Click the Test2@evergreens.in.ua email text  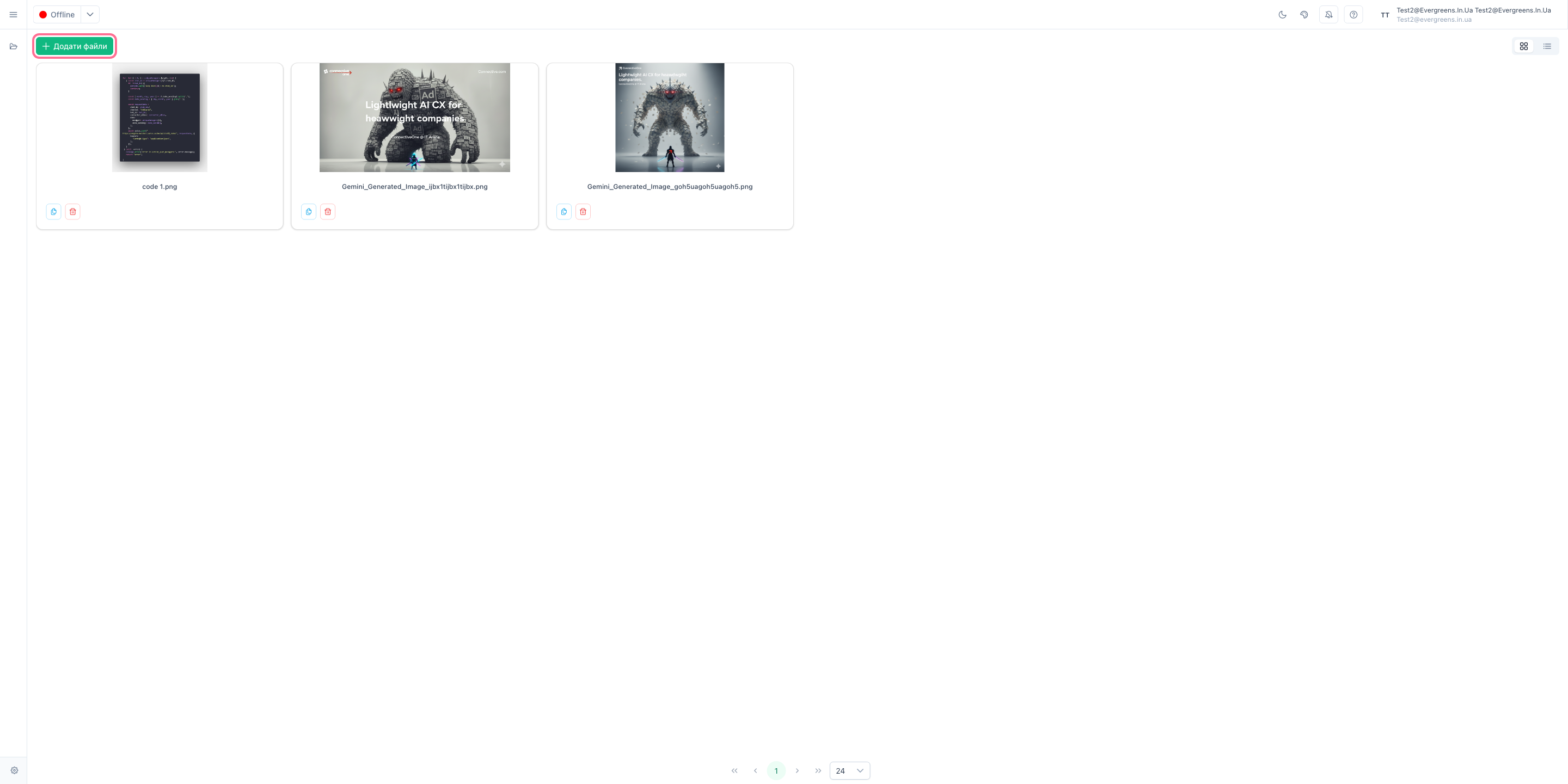(x=1434, y=19)
